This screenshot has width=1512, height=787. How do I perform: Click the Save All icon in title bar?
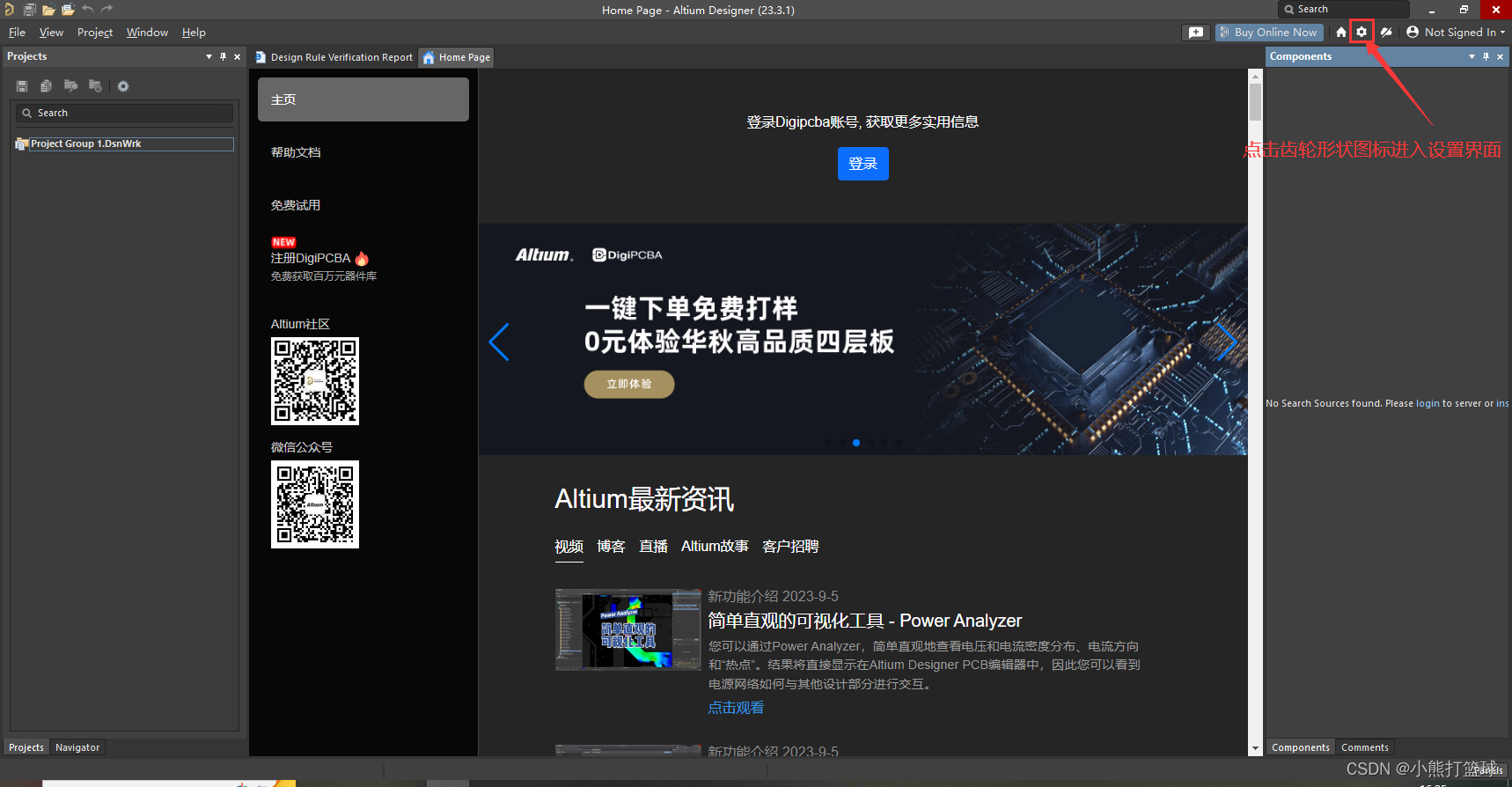pos(29,10)
